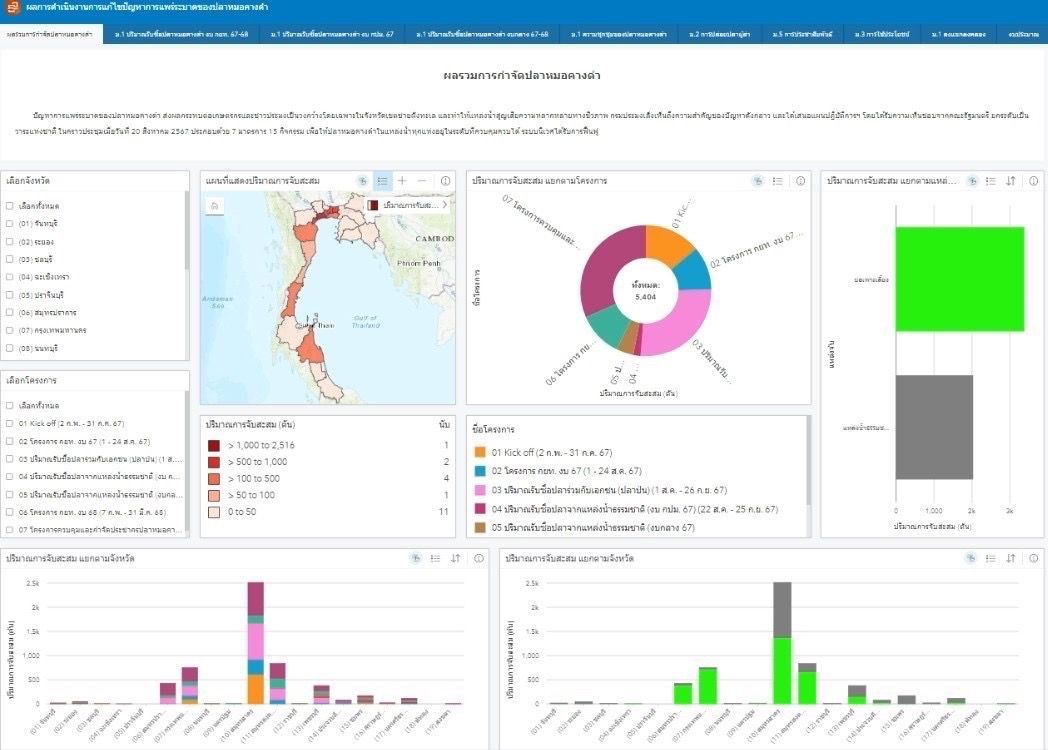
Task: Check the (02) ระยอง province checkbox
Action: click(x=9, y=241)
